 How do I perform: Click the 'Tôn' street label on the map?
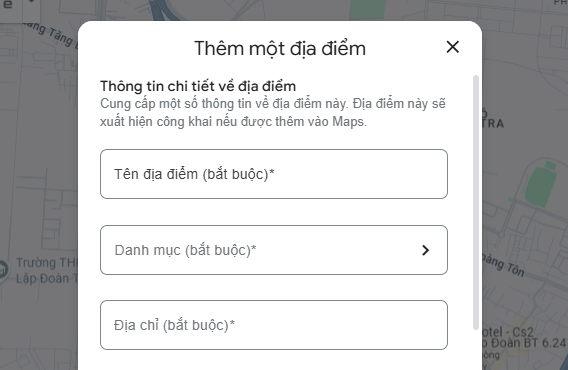click(x=515, y=269)
